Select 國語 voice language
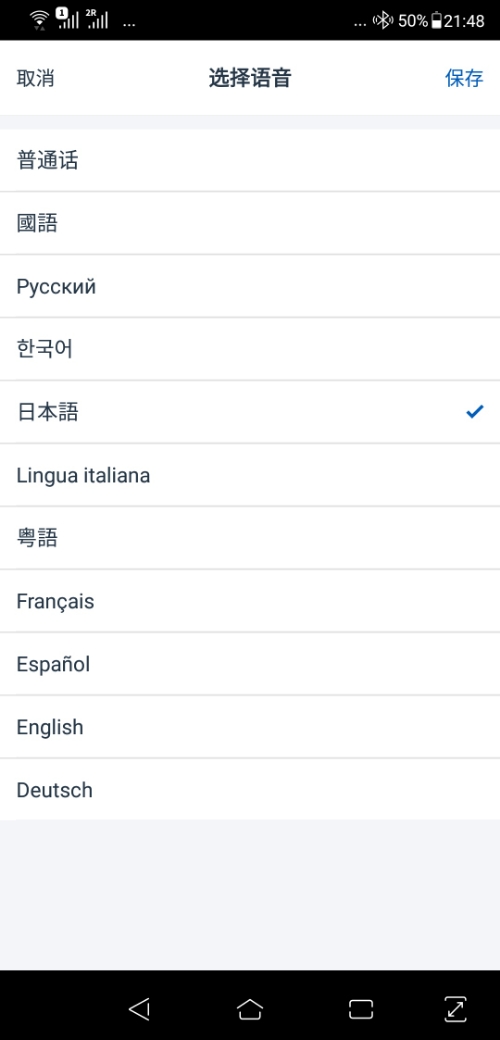 [x=250, y=224]
